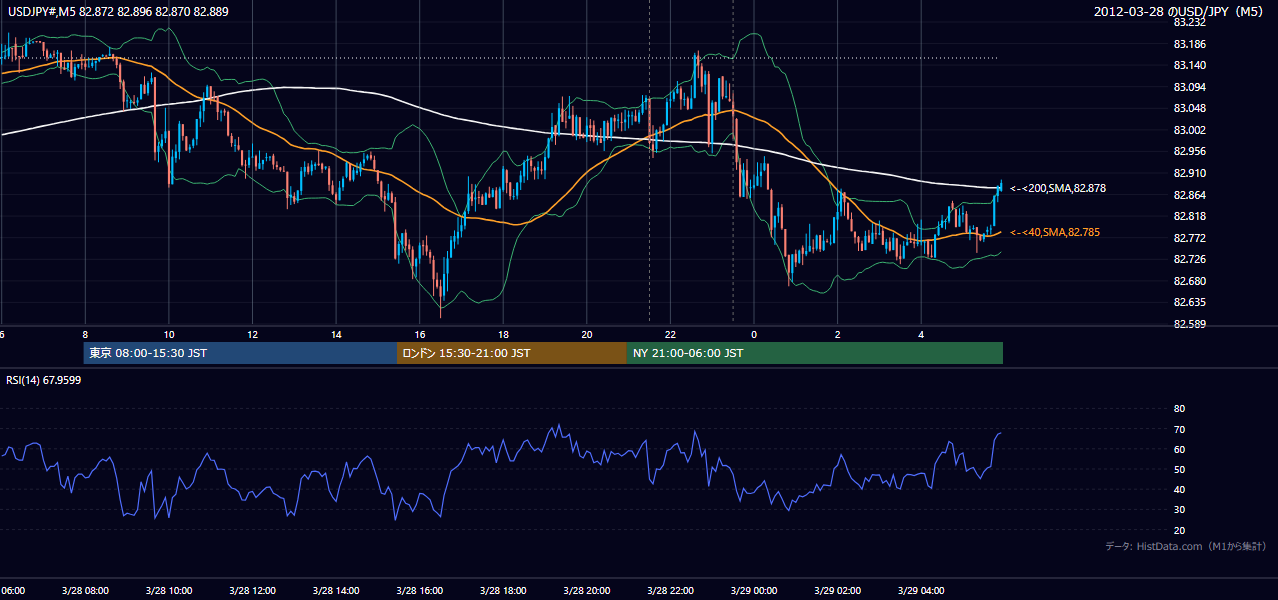
Task: Click hour tick 16 under the price chart
Action: [x=419, y=334]
